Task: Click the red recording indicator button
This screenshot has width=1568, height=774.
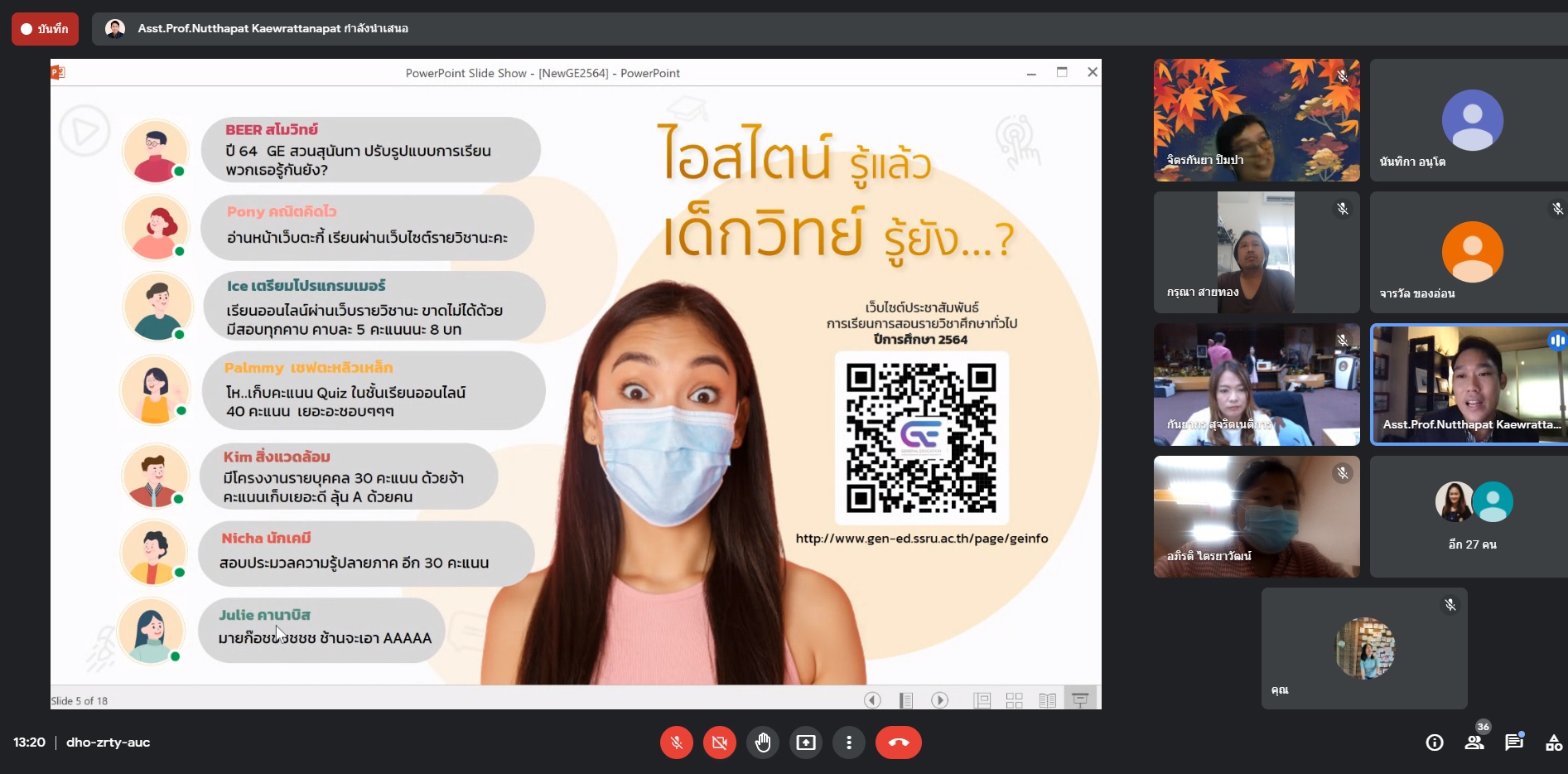Action: 45,29
